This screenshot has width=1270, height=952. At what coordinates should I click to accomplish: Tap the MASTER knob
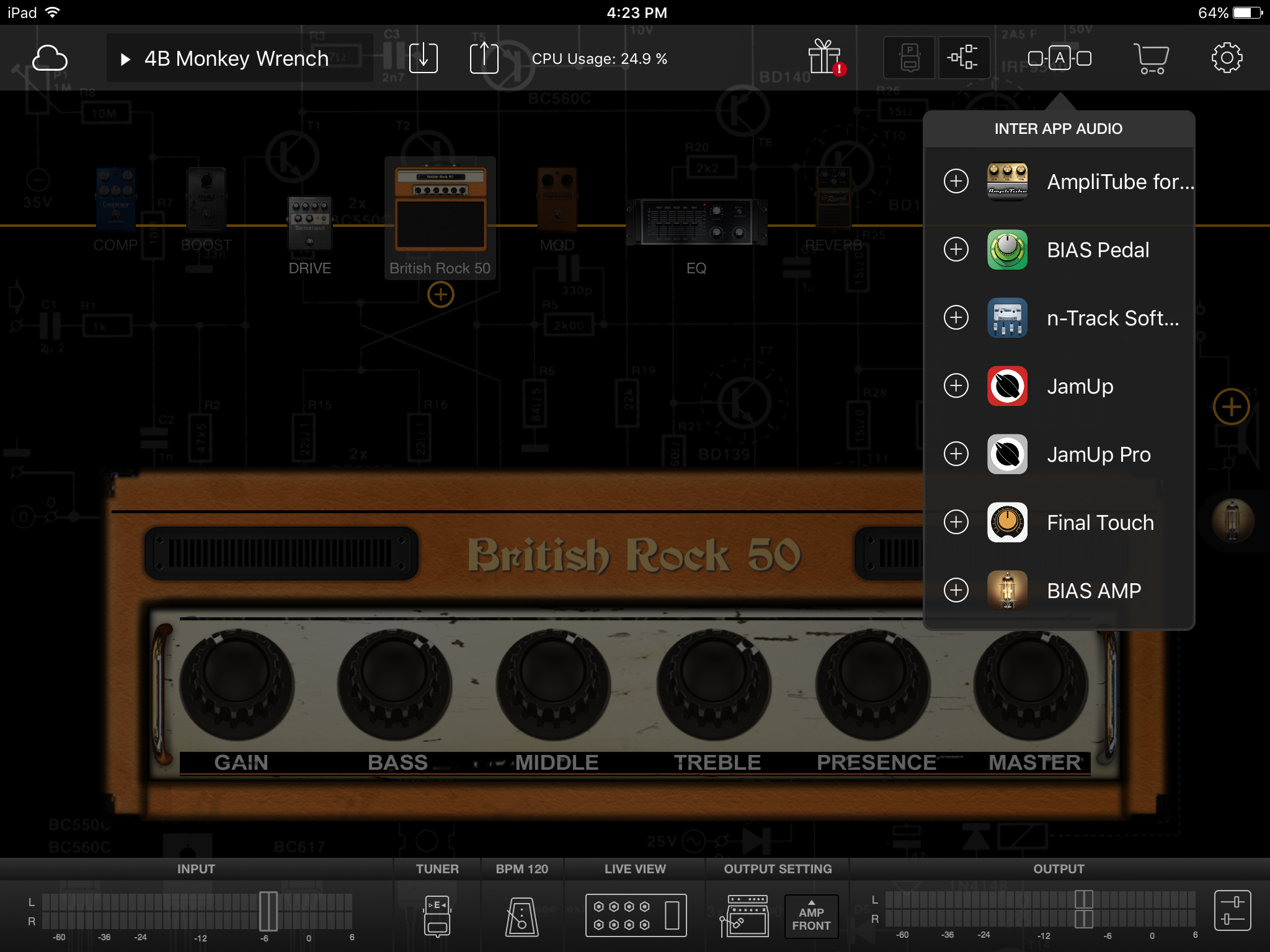(x=1031, y=684)
